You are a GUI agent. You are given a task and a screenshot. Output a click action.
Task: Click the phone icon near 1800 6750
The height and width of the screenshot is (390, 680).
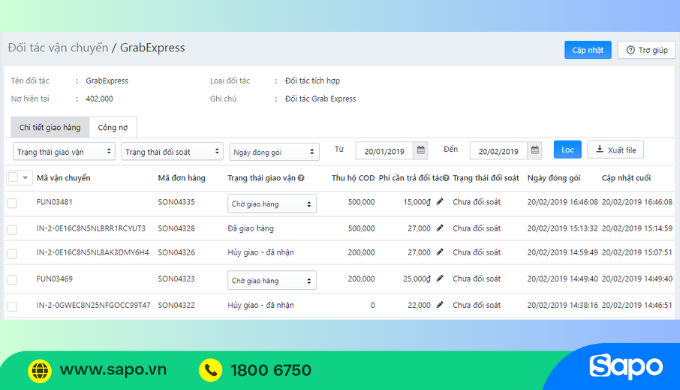210,370
